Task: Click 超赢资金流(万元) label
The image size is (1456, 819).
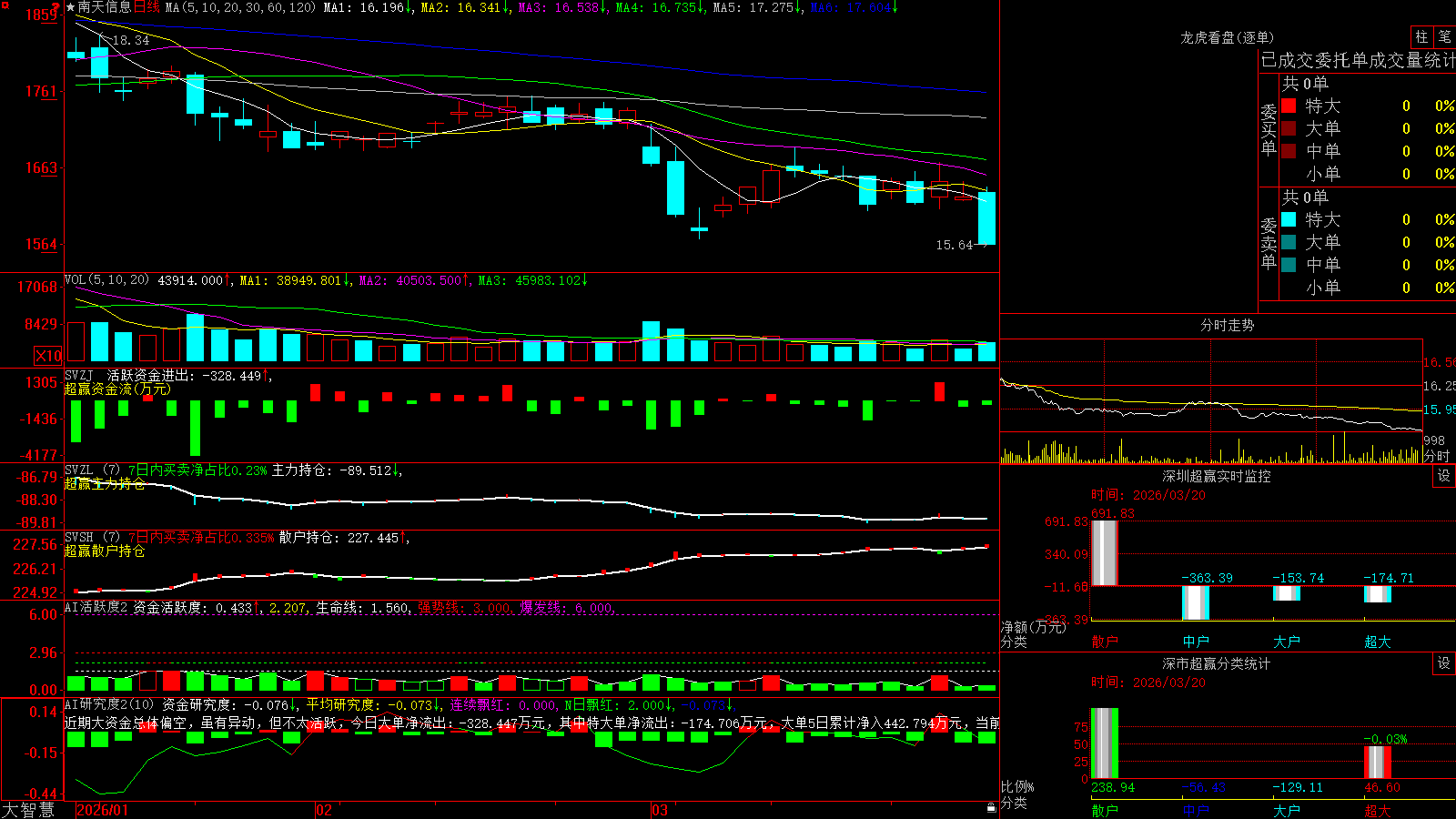Action: 117,389
